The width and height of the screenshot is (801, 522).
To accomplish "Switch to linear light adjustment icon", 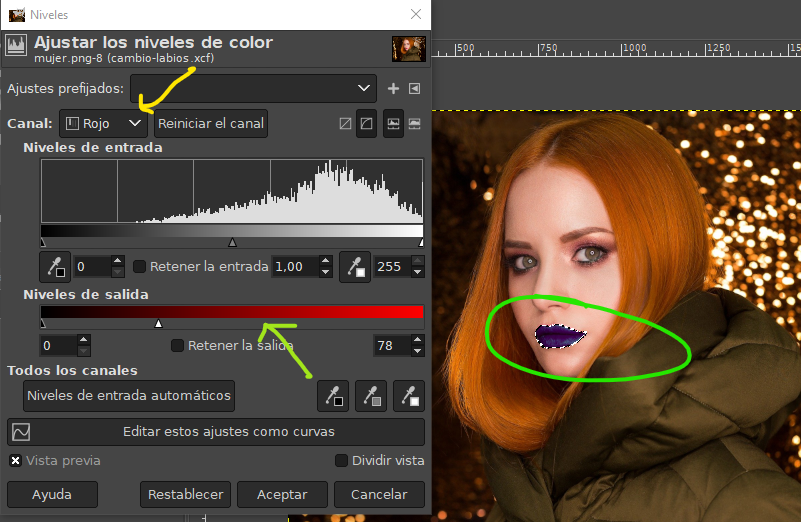I will [345, 124].
